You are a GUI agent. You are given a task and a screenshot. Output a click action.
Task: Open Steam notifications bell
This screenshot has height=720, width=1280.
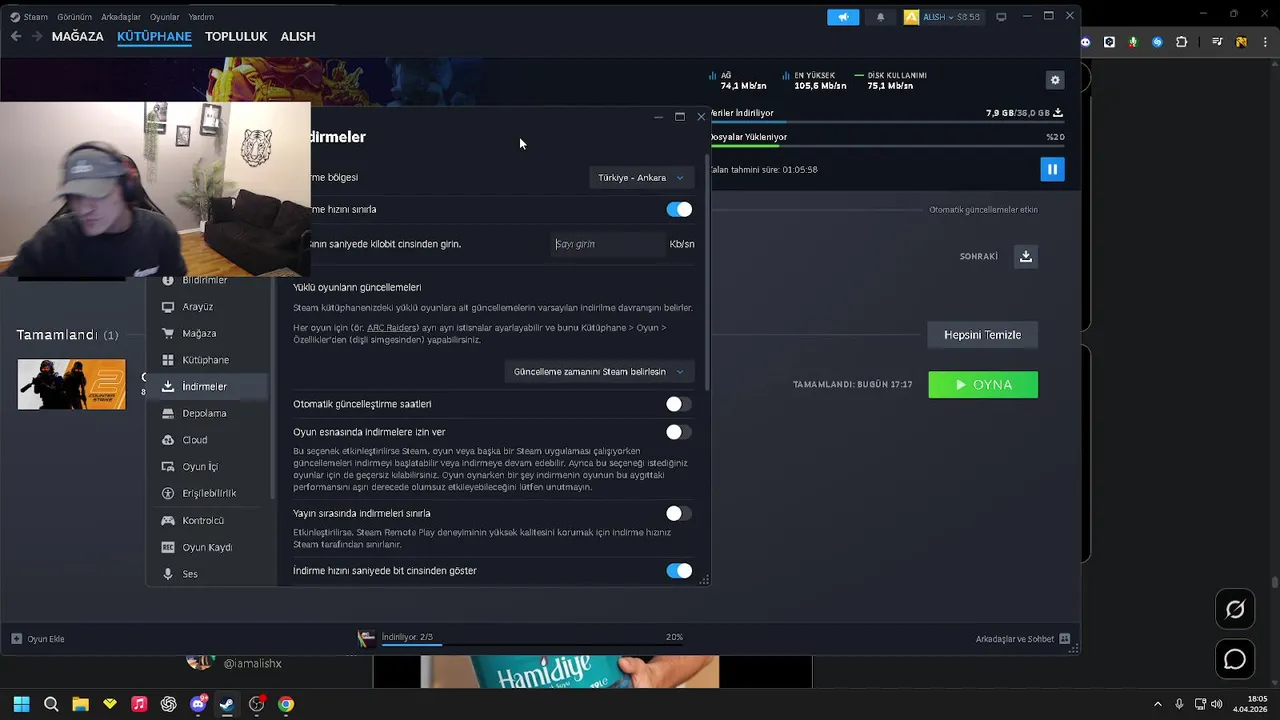click(880, 17)
